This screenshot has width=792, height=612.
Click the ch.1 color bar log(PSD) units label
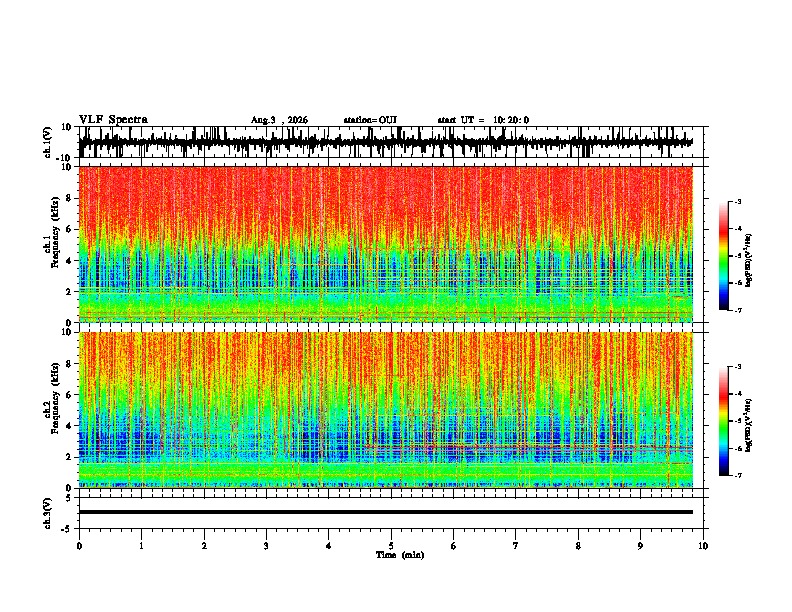tap(749, 260)
